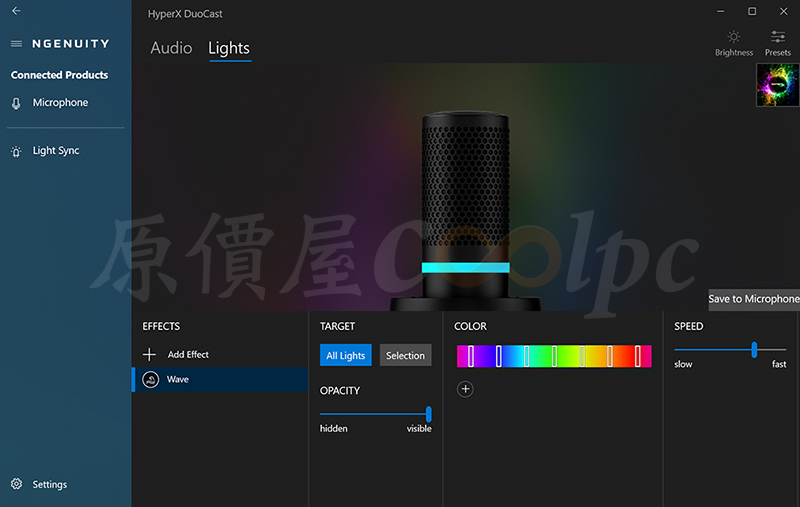Click the back arrow at top left

tap(16, 11)
